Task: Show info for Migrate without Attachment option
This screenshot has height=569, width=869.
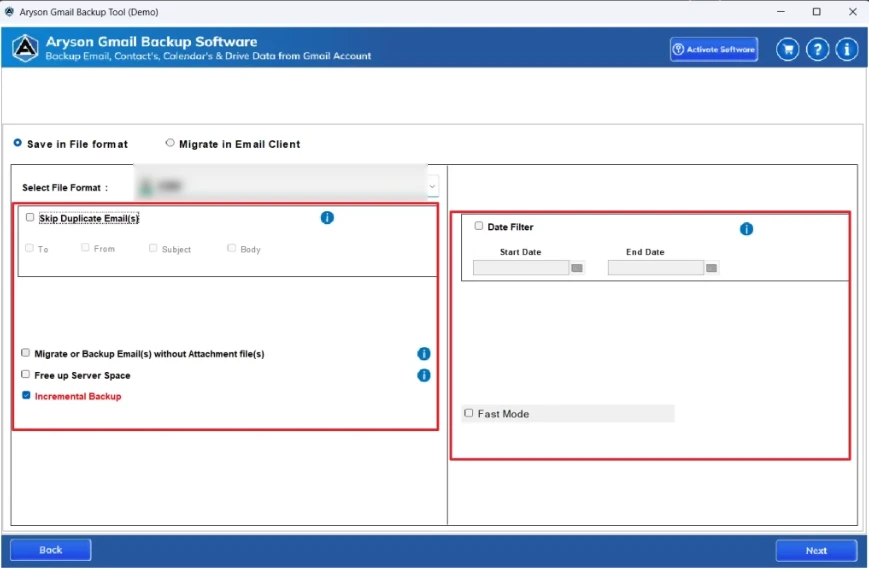Action: pyautogui.click(x=423, y=353)
